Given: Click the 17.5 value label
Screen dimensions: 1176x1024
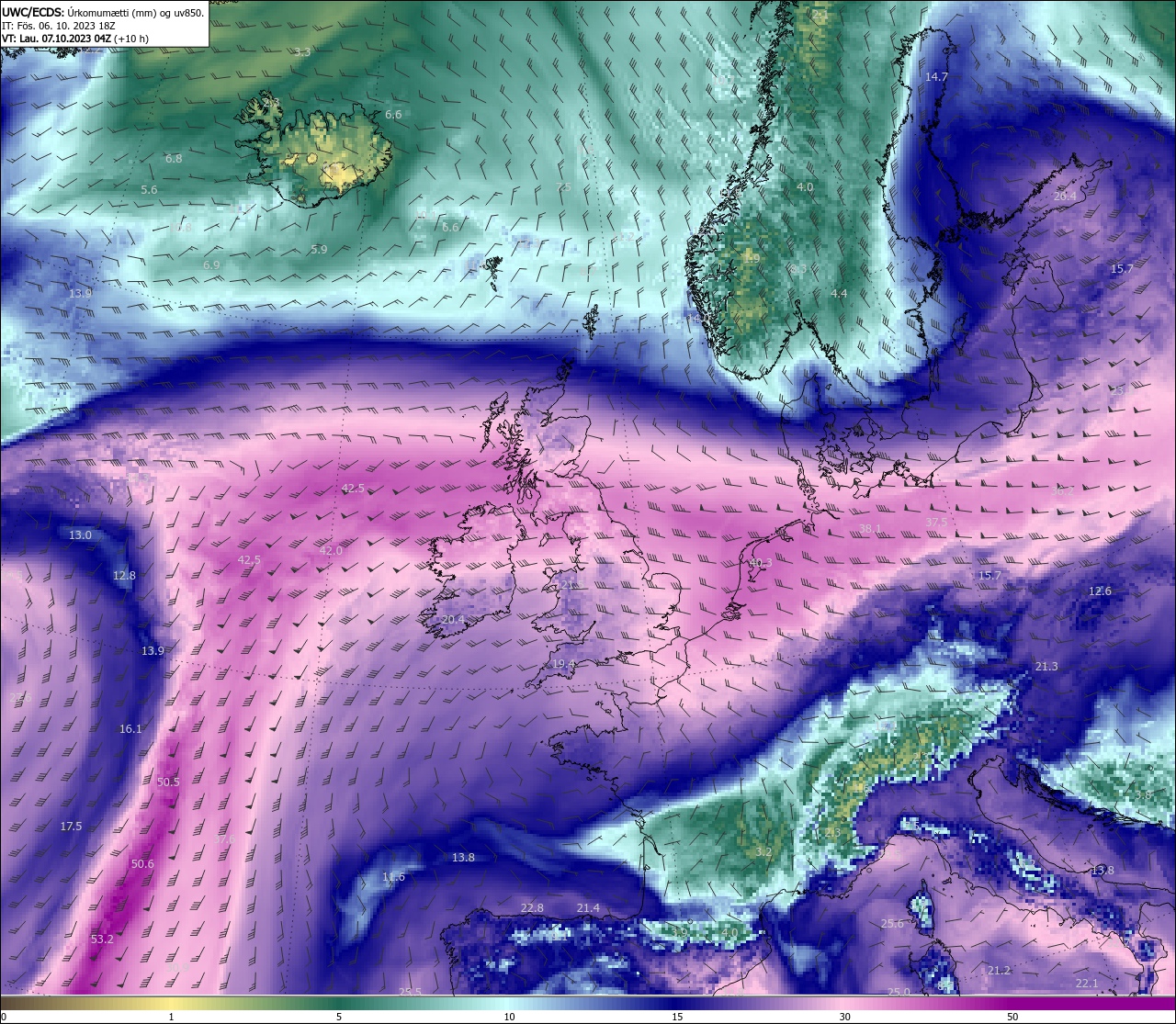Looking at the screenshot, I should (71, 827).
